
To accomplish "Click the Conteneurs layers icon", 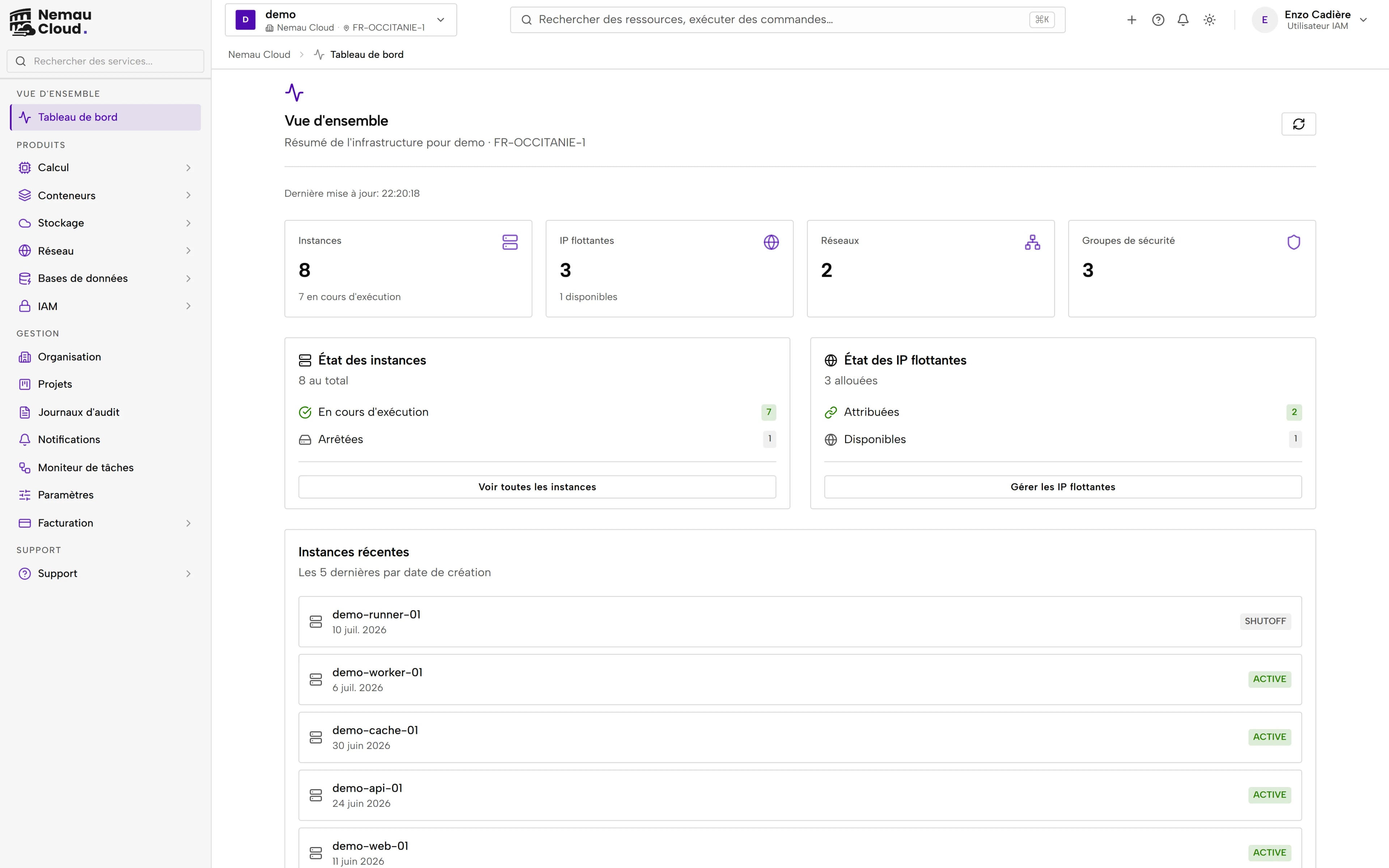I will (x=25, y=195).
